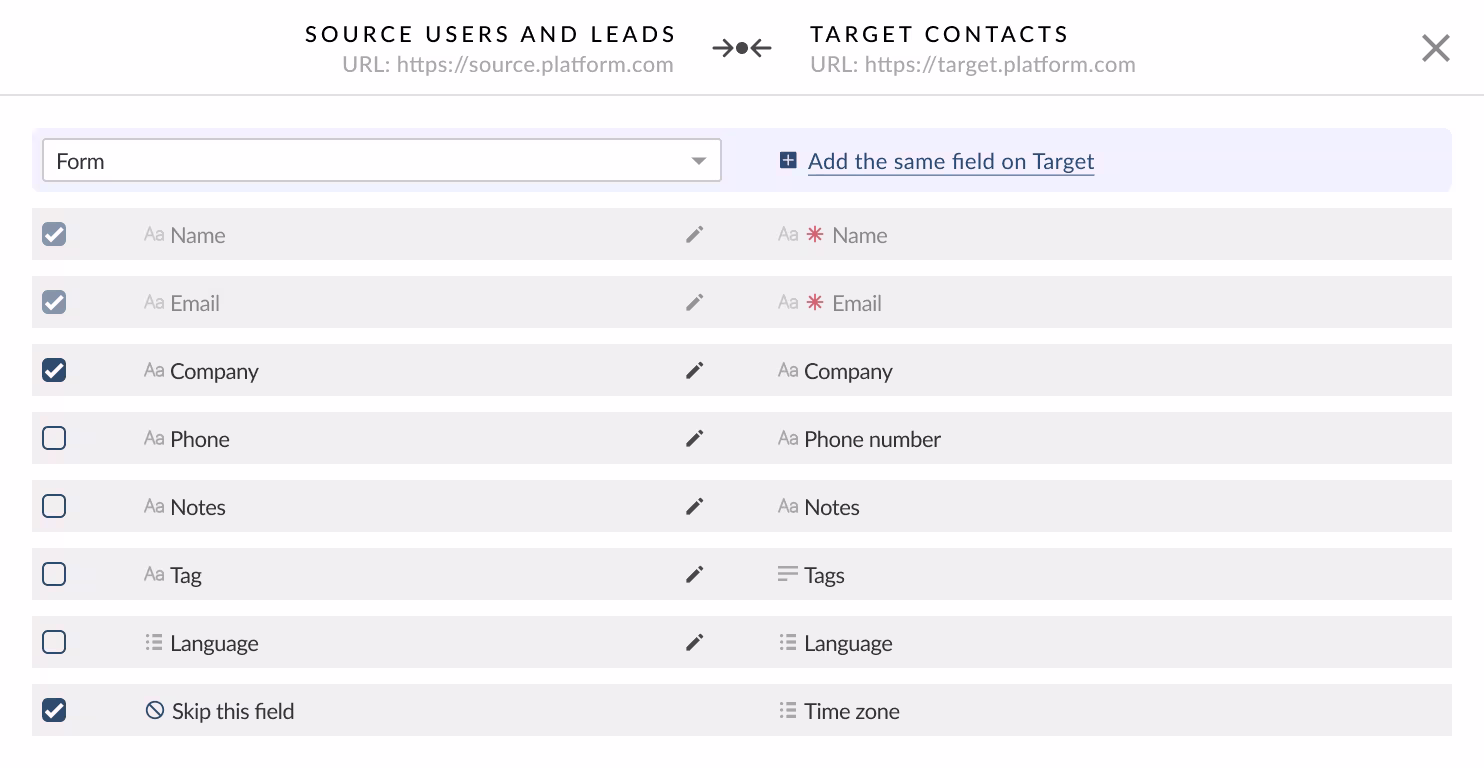1484x768 pixels.
Task: Click the pencil edit icon for Phone
Action: 695,439
